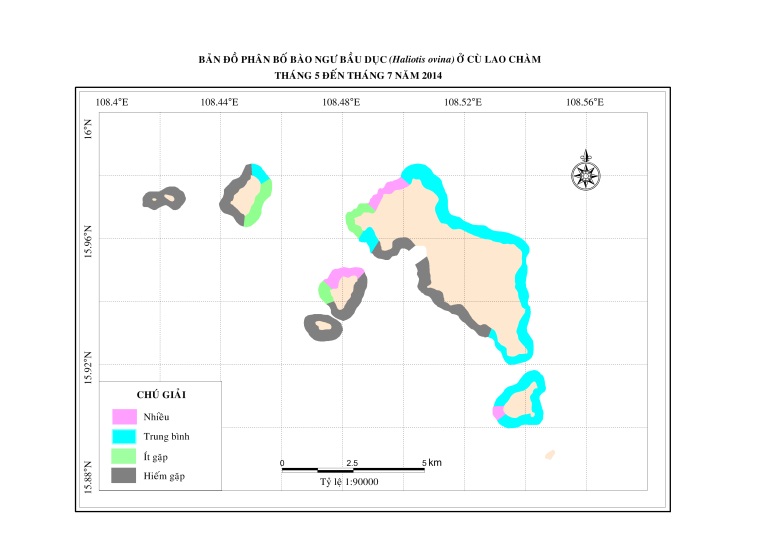This screenshot has height=536, width=761.
Task: Click the 108.44°E longitude label
Action: (219, 102)
